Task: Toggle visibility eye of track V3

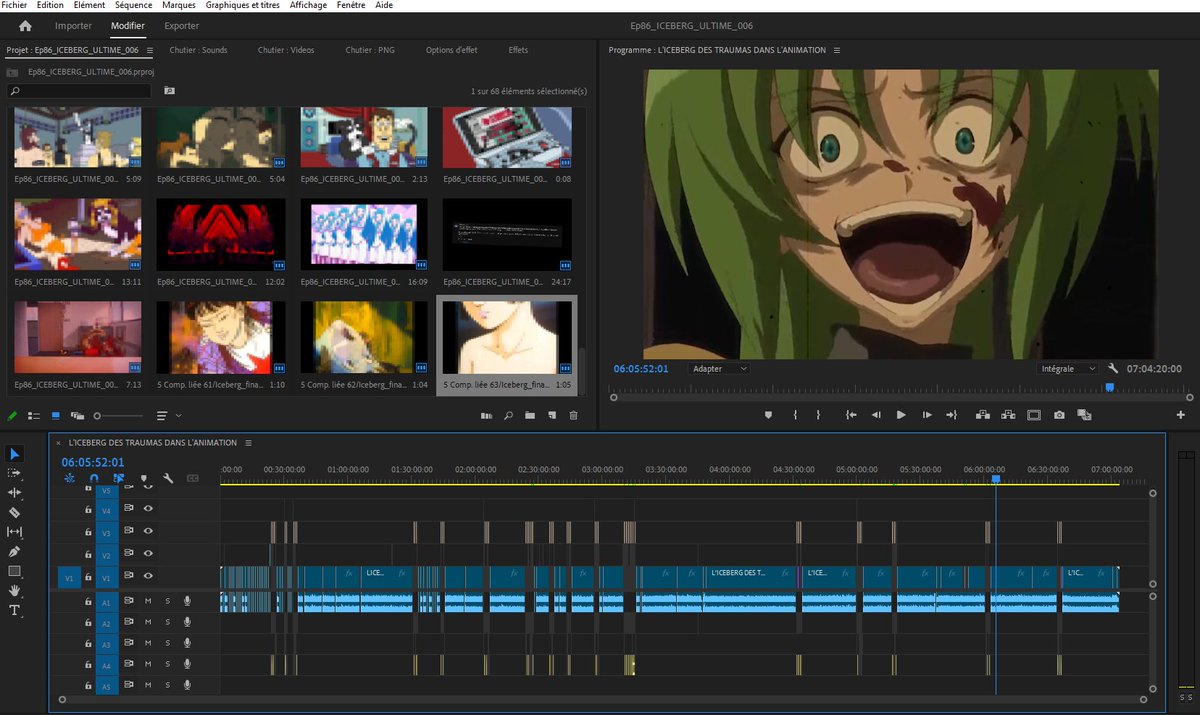Action: [148, 532]
